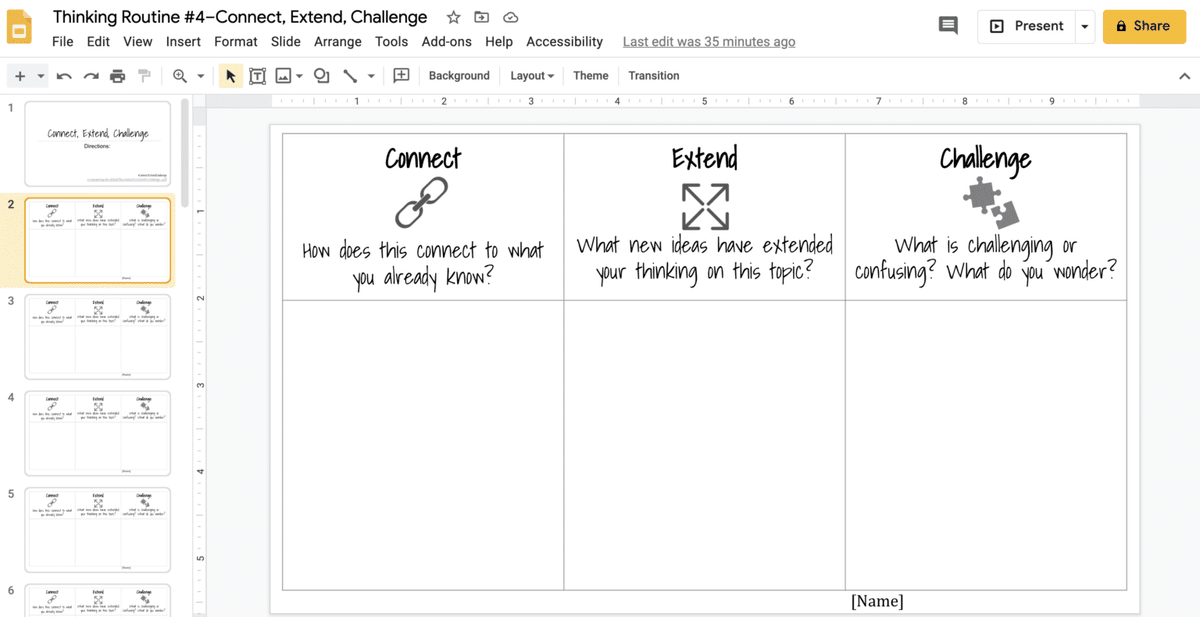
Task: Click the Transition button
Action: coord(654,76)
